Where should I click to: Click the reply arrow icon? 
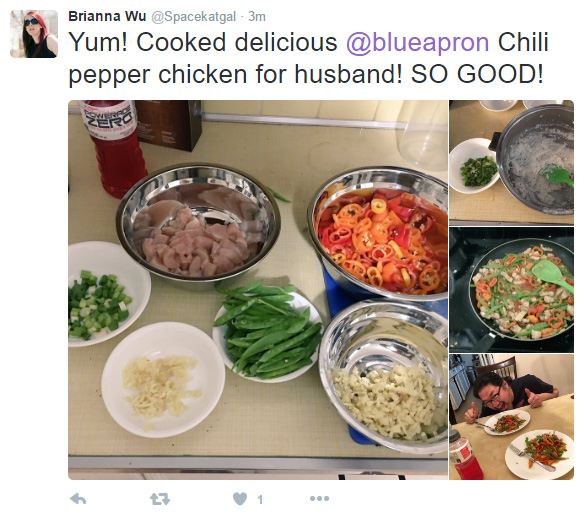pos(78,499)
